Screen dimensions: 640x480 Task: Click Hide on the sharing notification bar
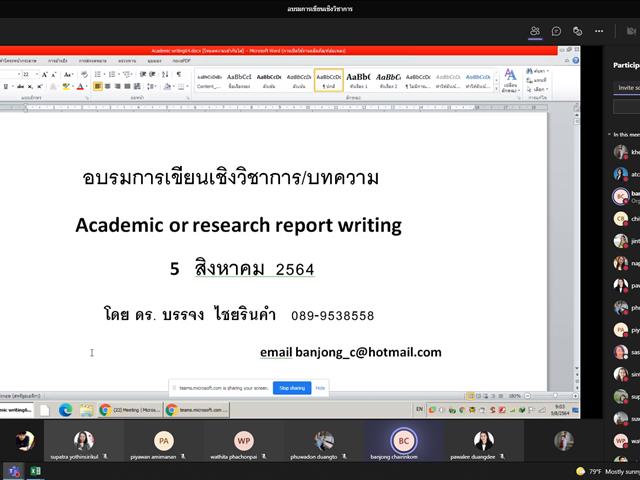pyautogui.click(x=320, y=388)
